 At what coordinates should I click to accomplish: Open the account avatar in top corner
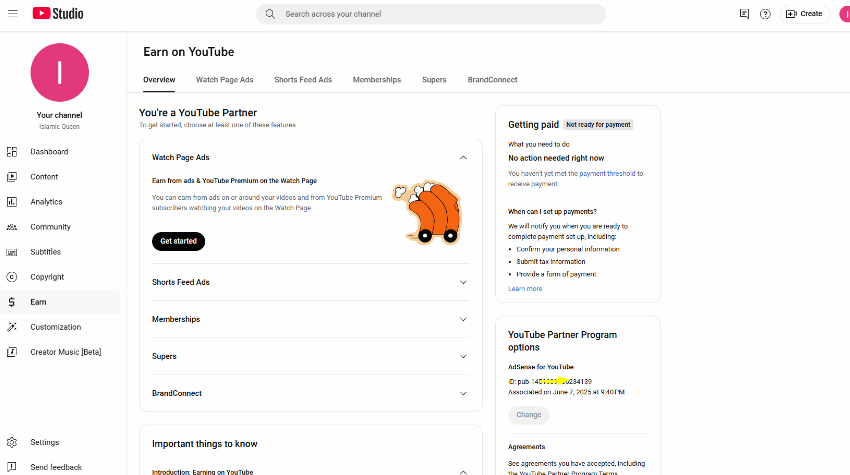845,14
